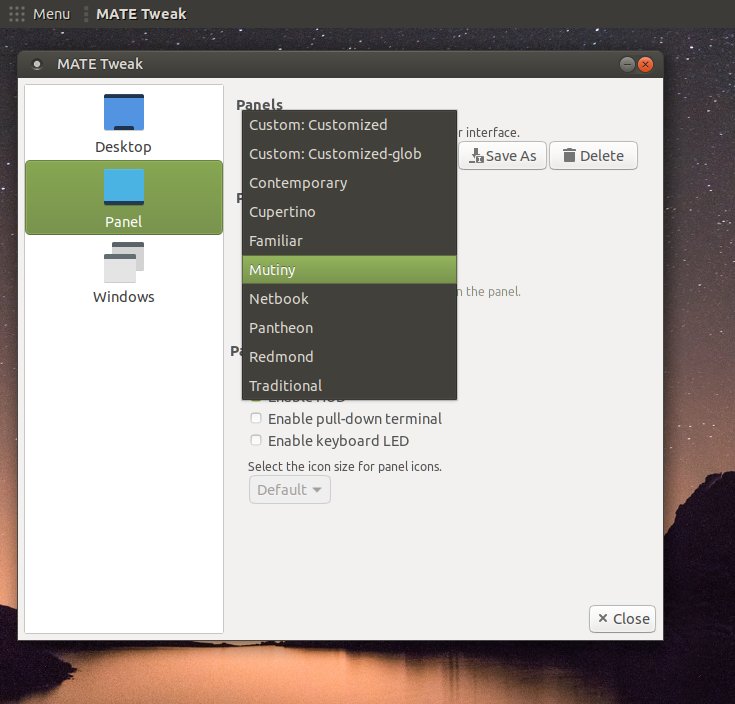Switch to the Pantheon layout
Screen dimensions: 735x704
point(349,328)
